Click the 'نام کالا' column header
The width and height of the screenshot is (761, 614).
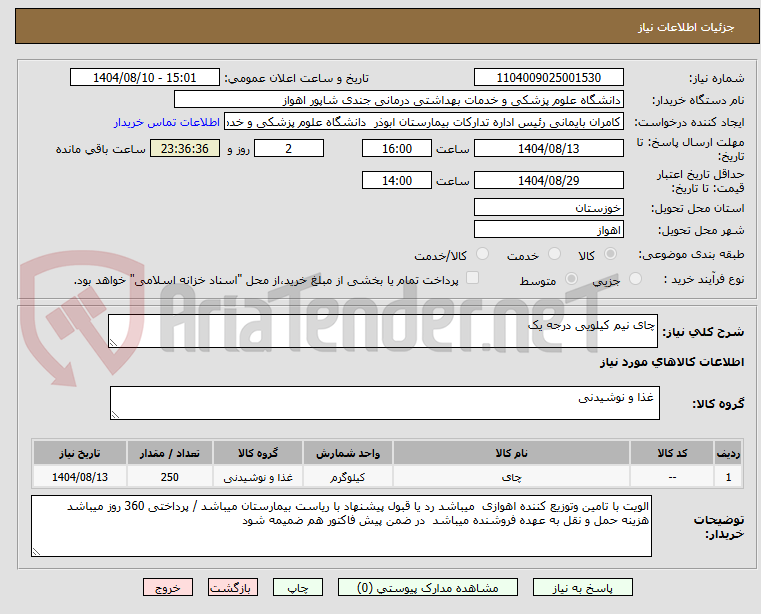click(x=512, y=452)
